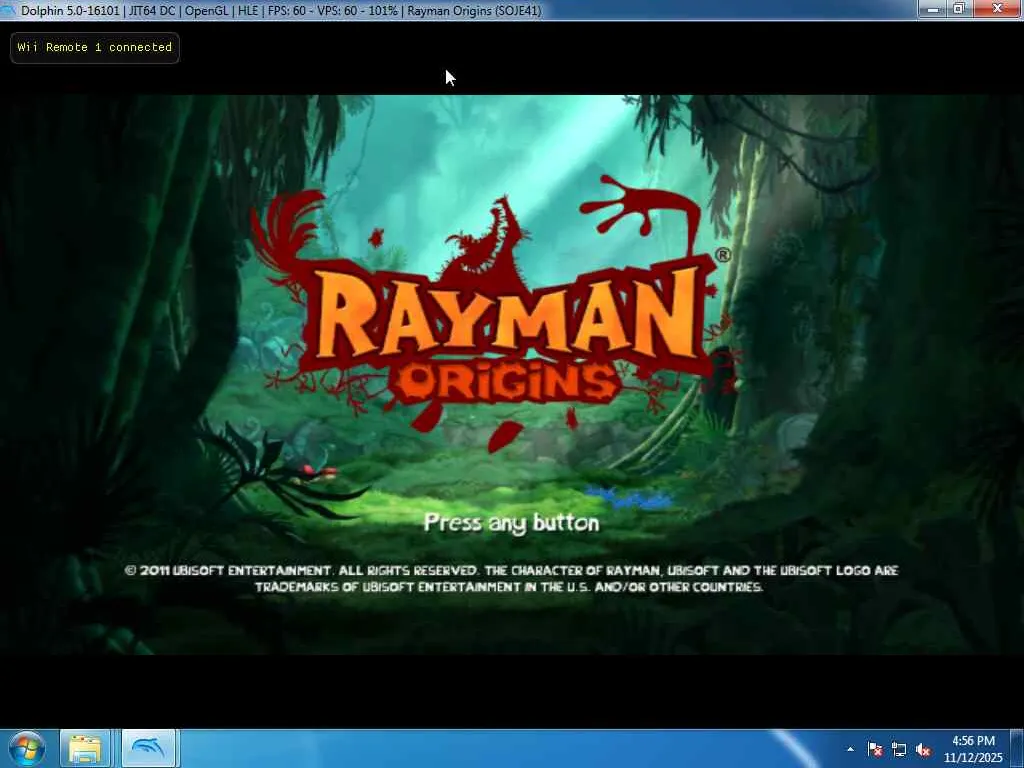Open the network status tray icon

(x=899, y=749)
